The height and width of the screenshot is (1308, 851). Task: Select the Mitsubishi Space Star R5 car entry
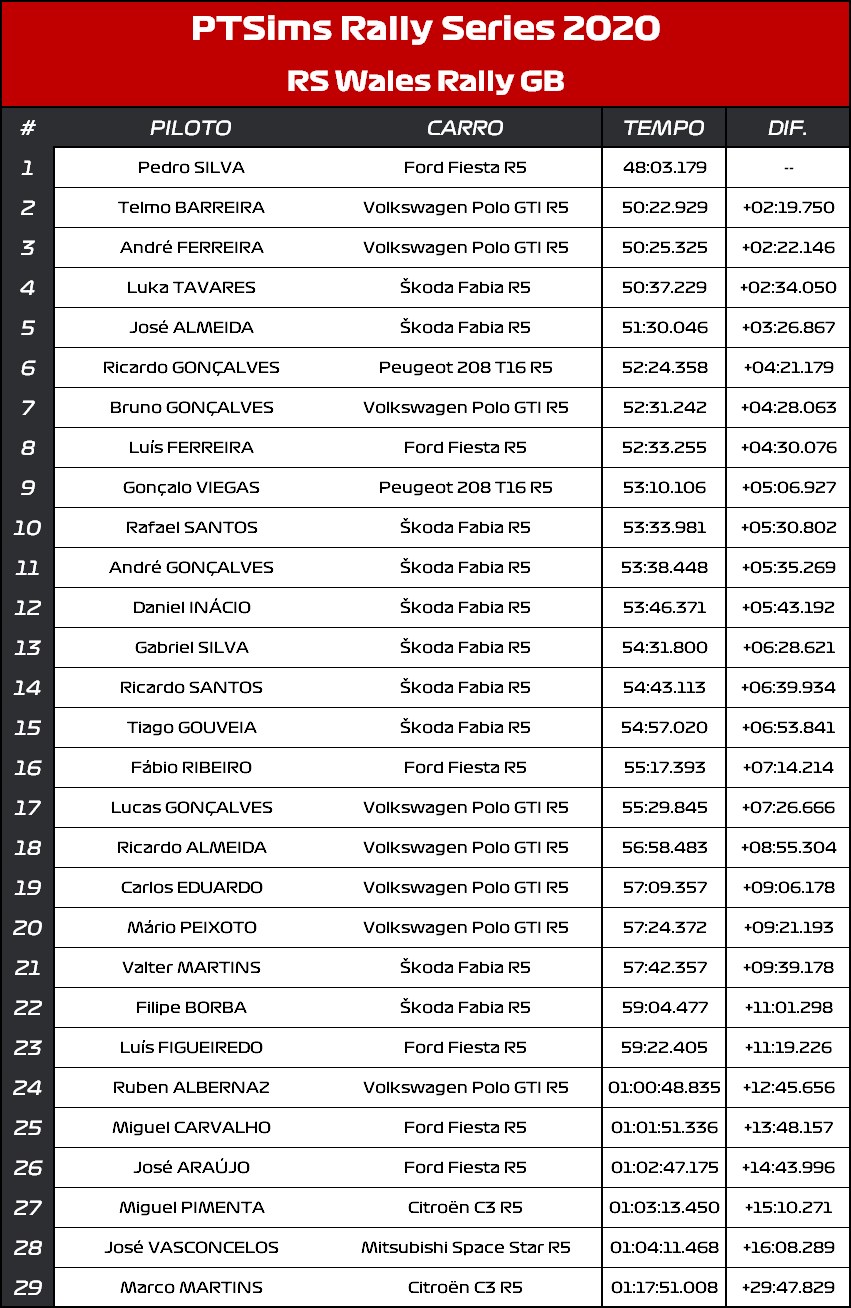[x=465, y=1248]
